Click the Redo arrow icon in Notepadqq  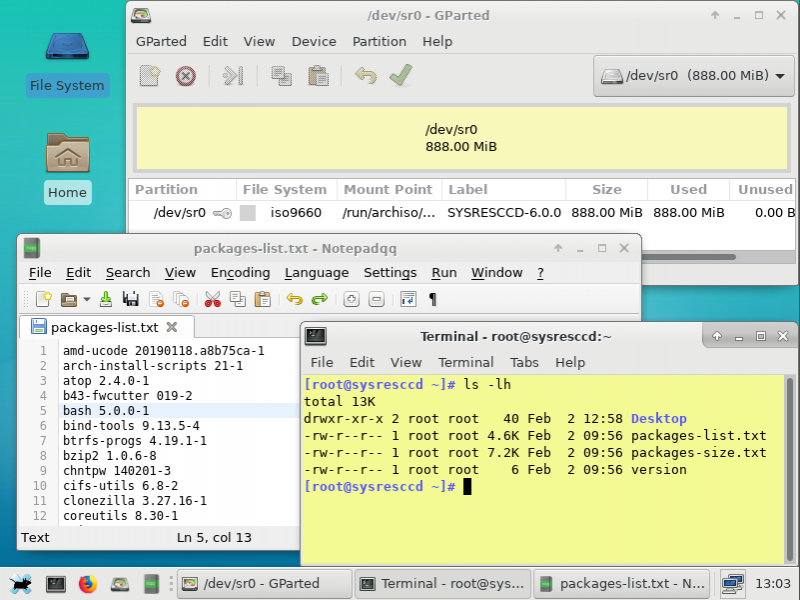tap(318, 298)
